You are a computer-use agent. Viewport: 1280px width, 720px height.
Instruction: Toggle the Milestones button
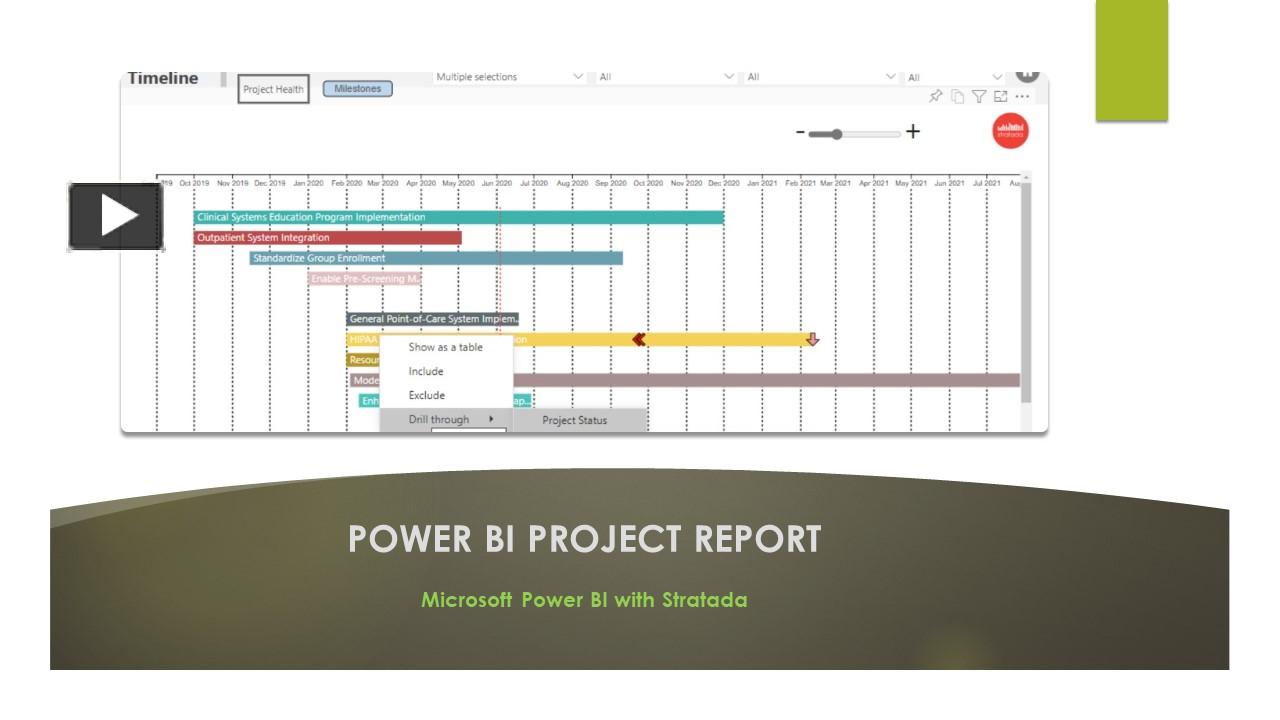pos(358,89)
